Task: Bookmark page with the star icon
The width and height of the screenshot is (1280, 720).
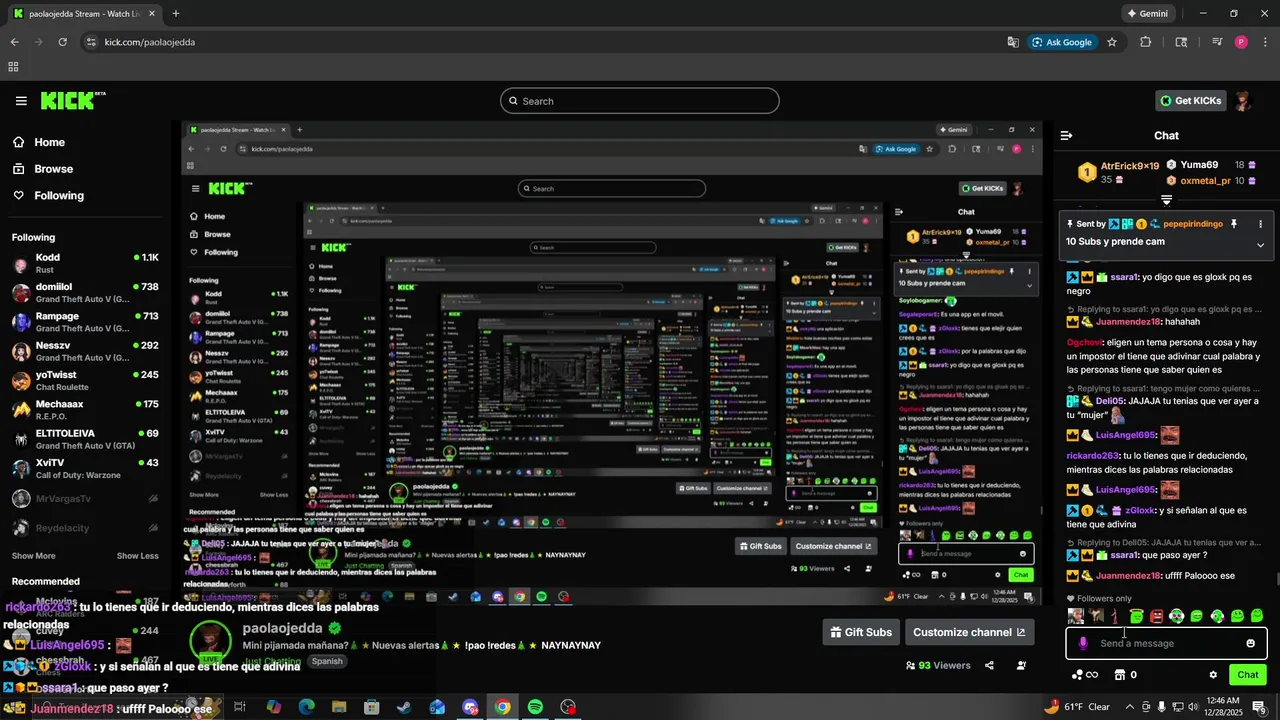Action: pyautogui.click(x=1112, y=42)
